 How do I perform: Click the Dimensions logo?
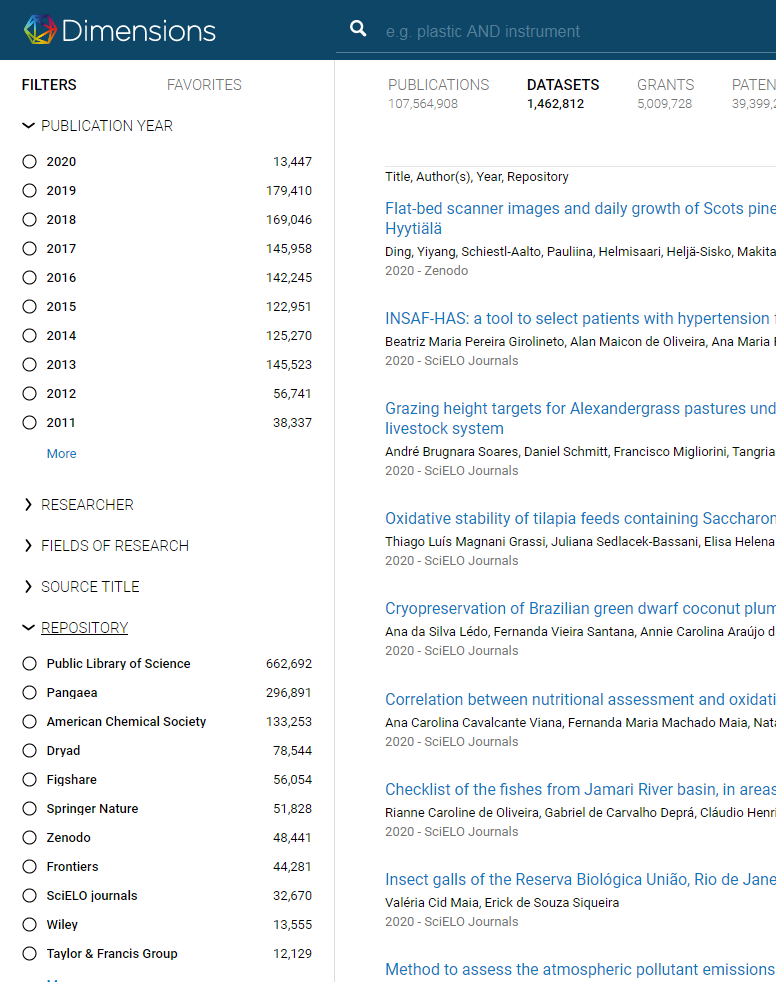[x=120, y=30]
